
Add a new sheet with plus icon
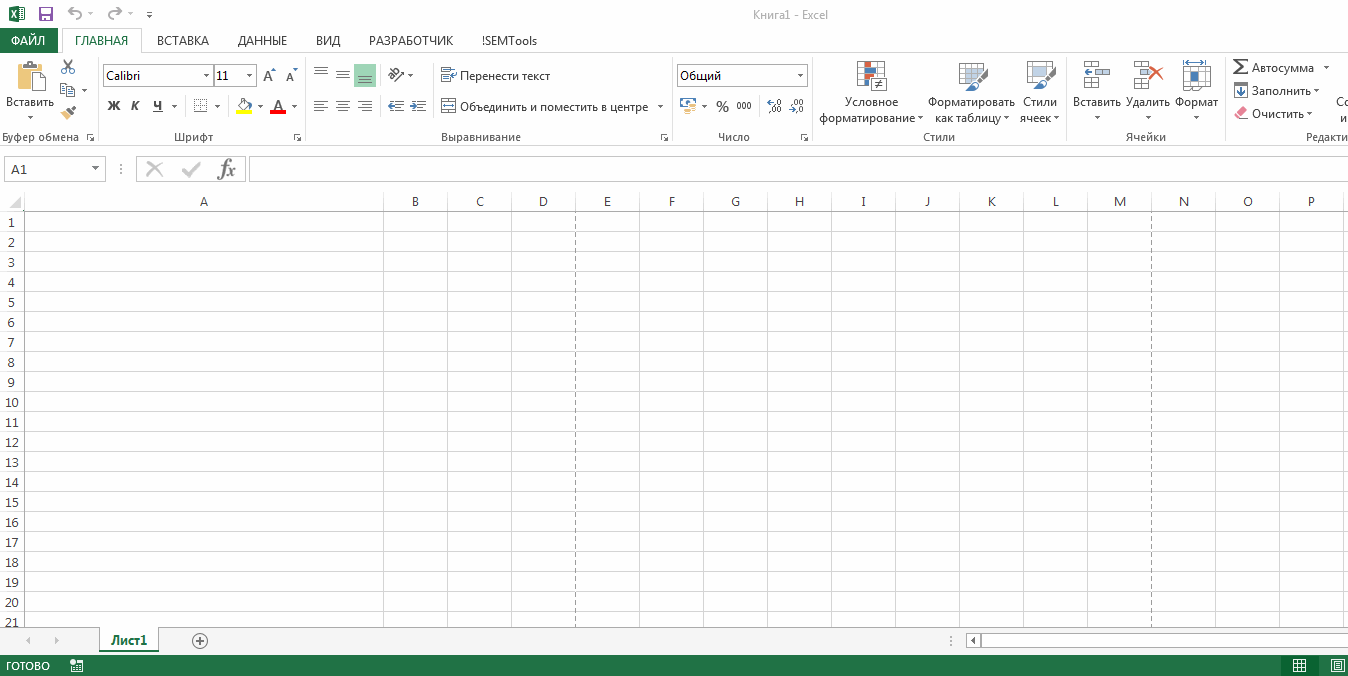coord(200,641)
